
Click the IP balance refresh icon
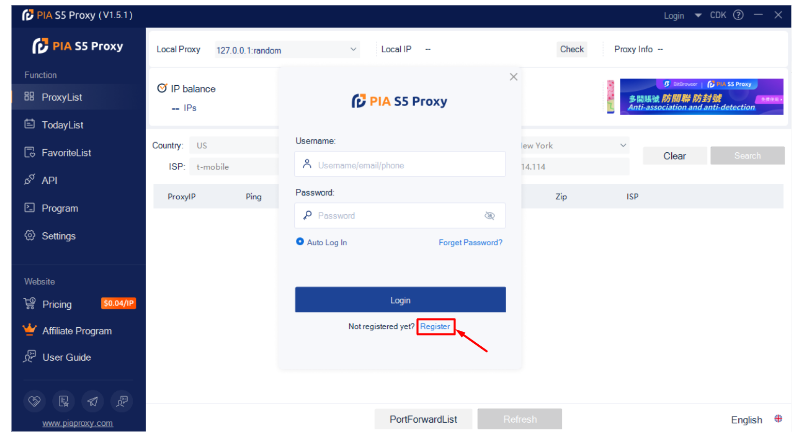point(162,88)
